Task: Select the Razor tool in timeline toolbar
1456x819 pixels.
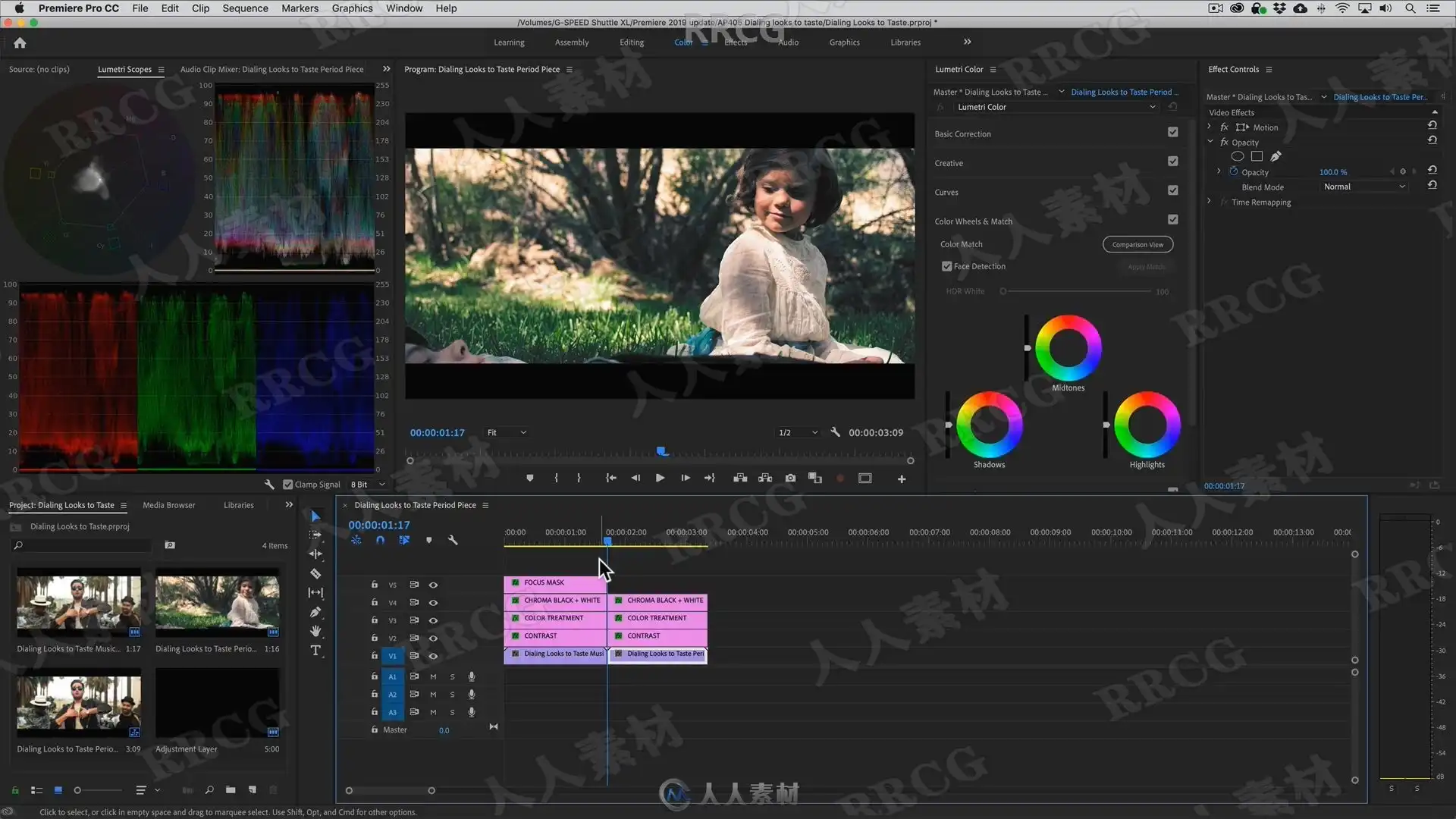Action: tap(315, 573)
